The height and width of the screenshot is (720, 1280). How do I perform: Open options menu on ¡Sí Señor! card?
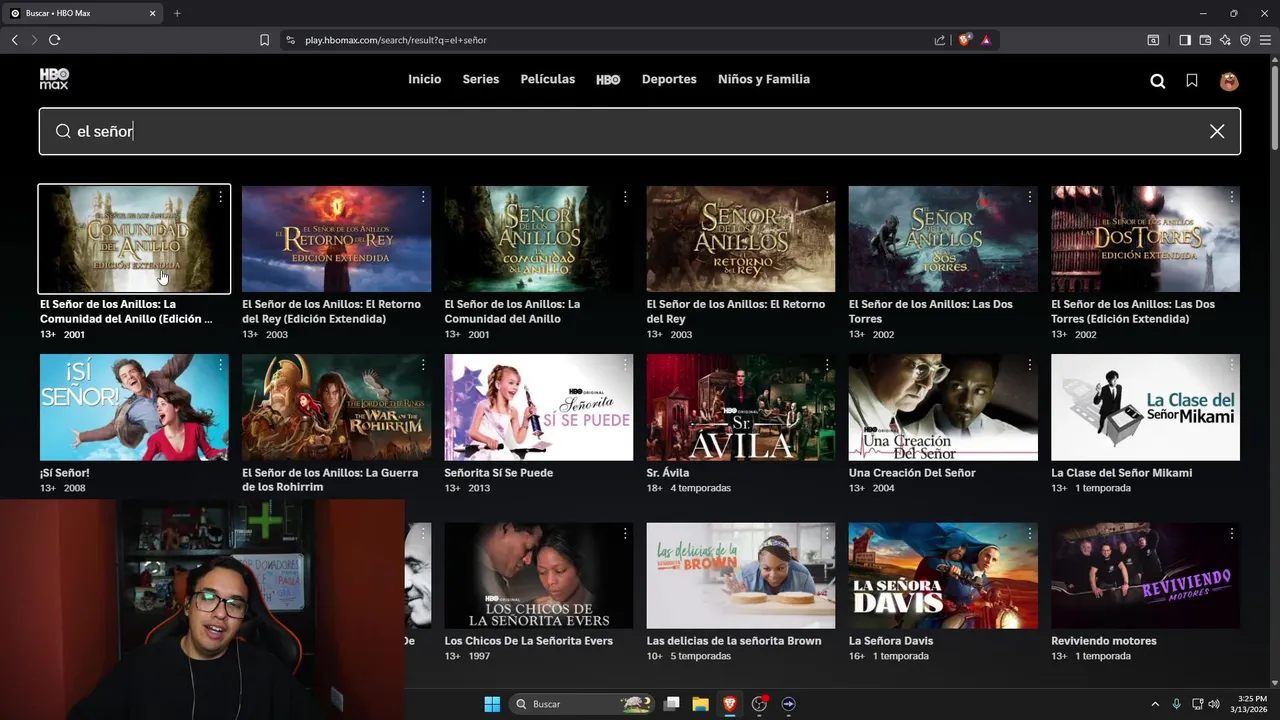220,366
